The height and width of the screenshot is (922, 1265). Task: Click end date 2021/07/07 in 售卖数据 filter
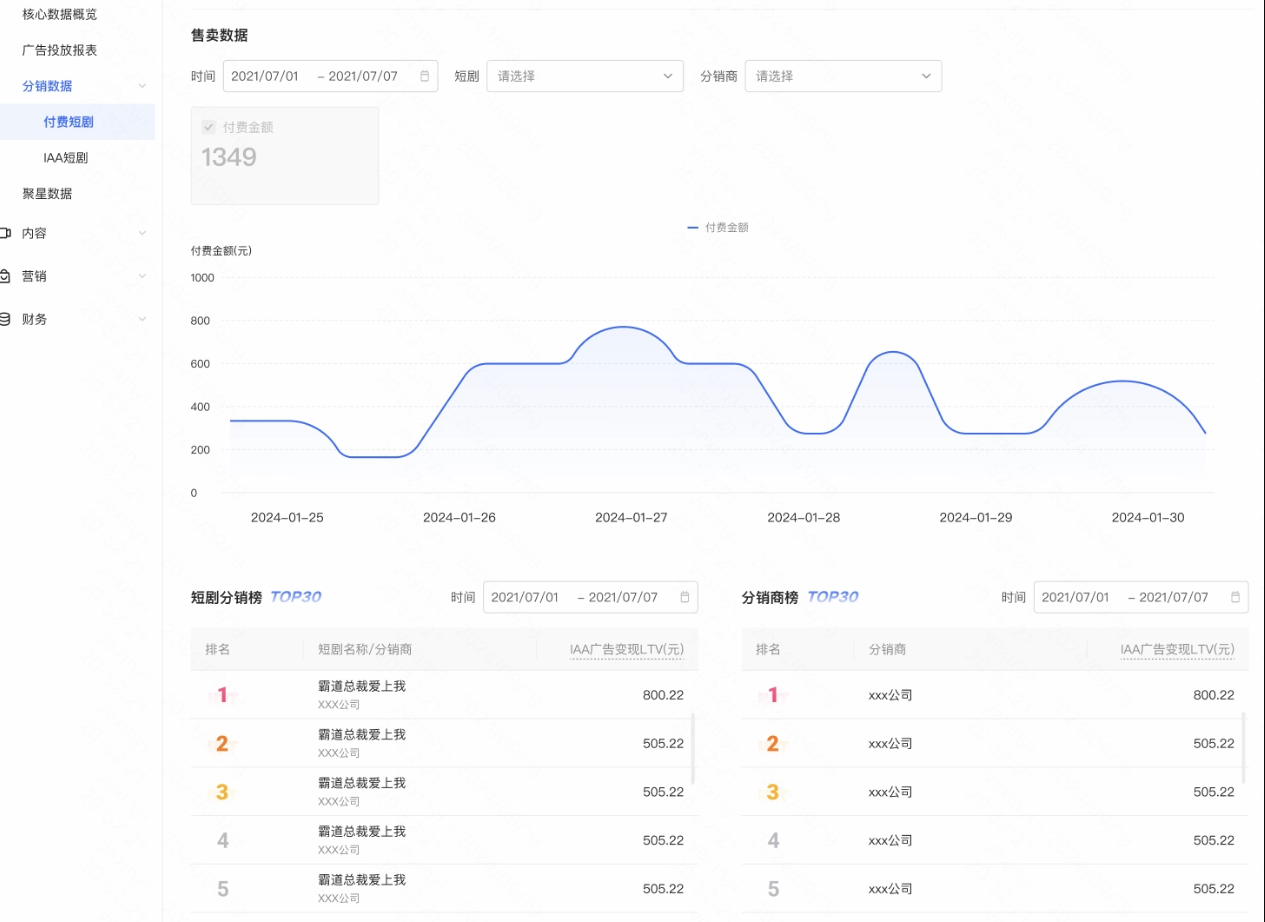pyautogui.click(x=363, y=76)
